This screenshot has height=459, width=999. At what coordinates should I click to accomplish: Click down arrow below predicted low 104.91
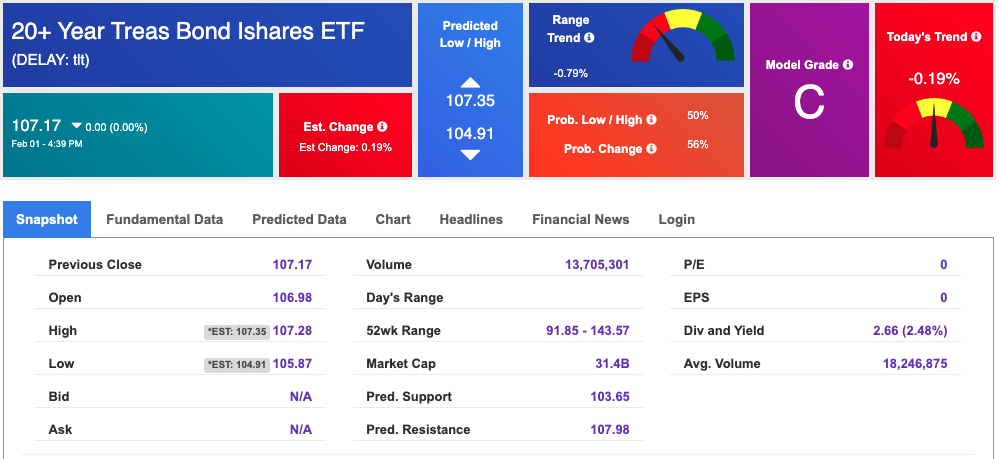click(470, 155)
